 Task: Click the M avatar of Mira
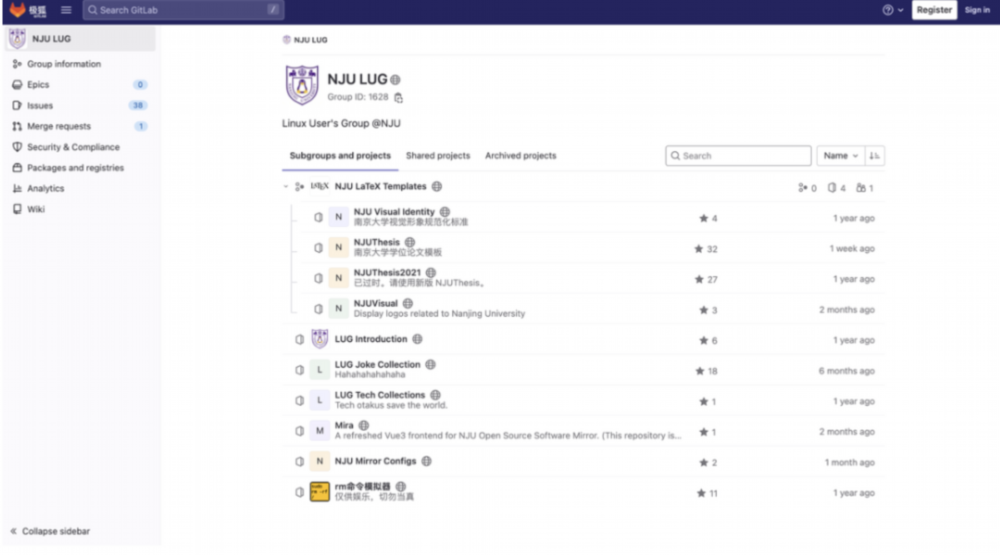[x=320, y=431]
